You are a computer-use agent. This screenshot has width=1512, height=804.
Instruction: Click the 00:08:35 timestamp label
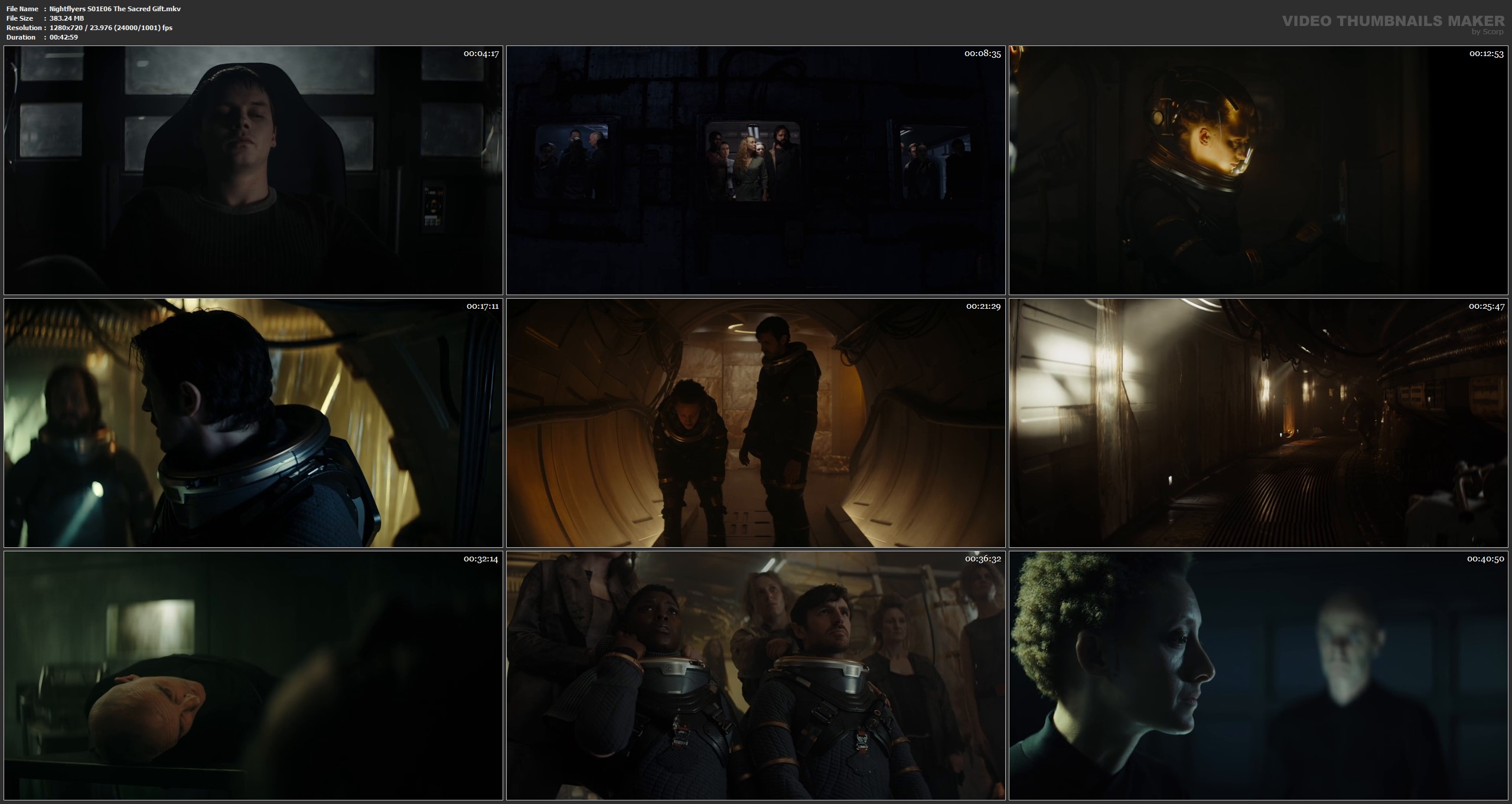click(983, 54)
